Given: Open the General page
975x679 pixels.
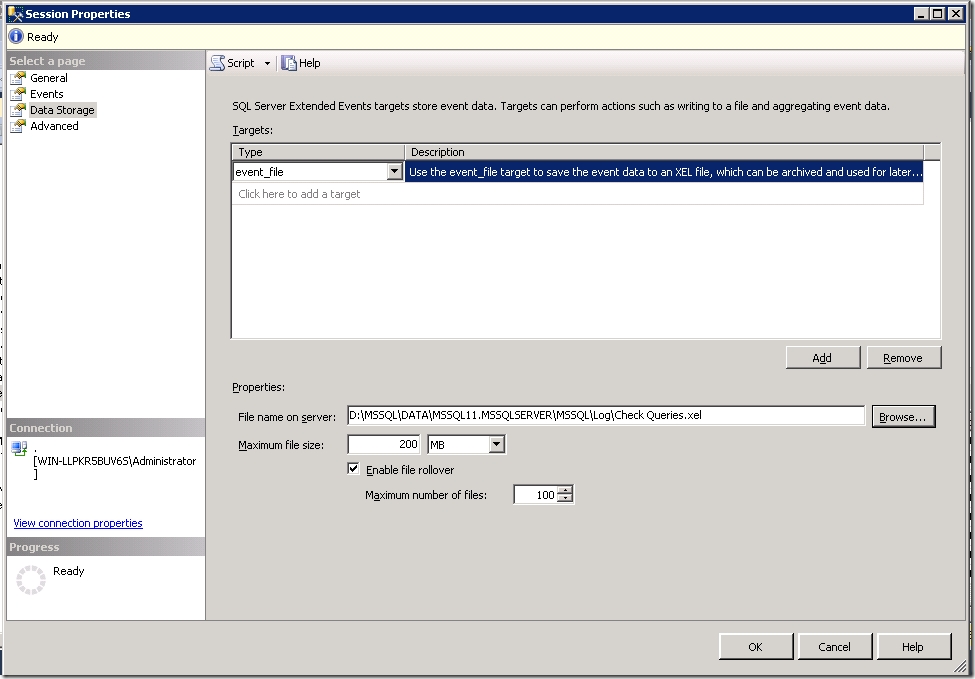Looking at the screenshot, I should (49, 78).
